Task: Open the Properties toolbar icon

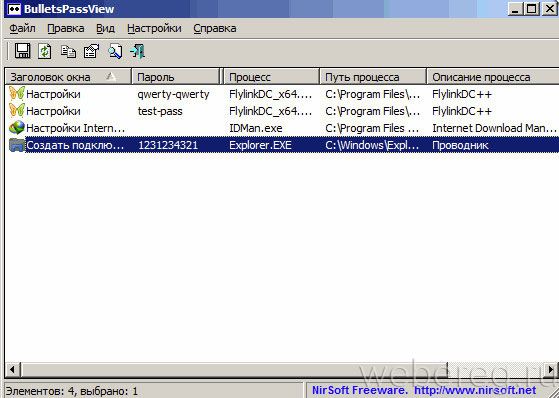Action: pyautogui.click(x=91, y=51)
